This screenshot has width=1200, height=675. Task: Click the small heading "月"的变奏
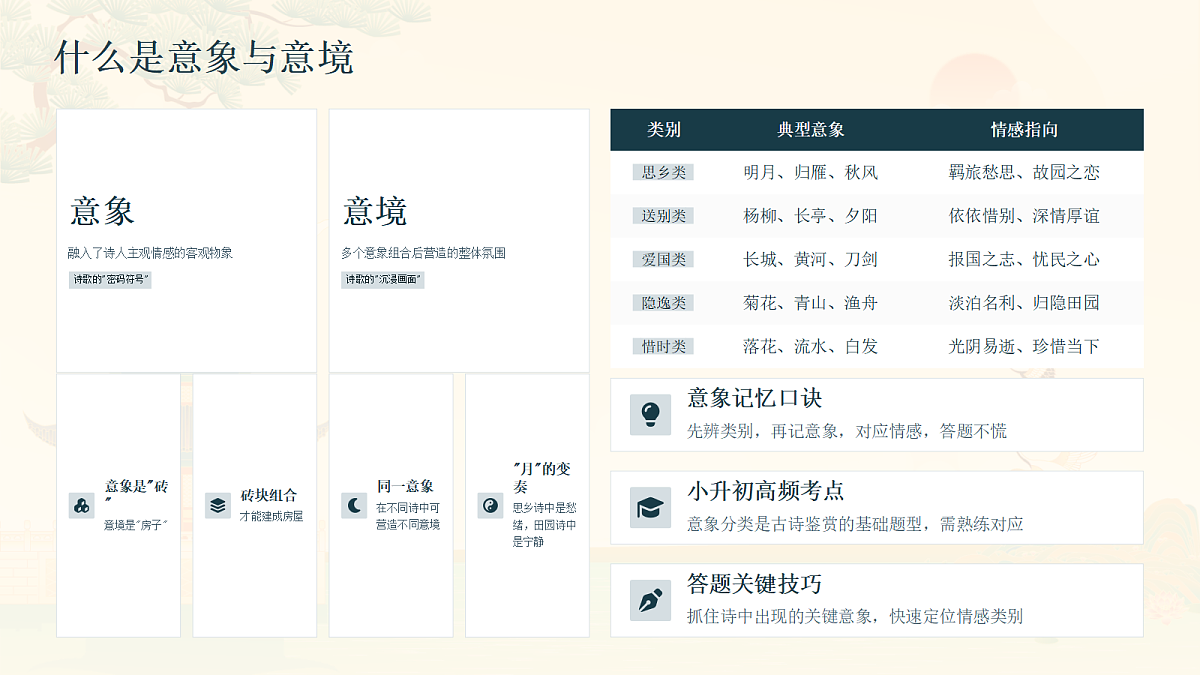(x=542, y=478)
